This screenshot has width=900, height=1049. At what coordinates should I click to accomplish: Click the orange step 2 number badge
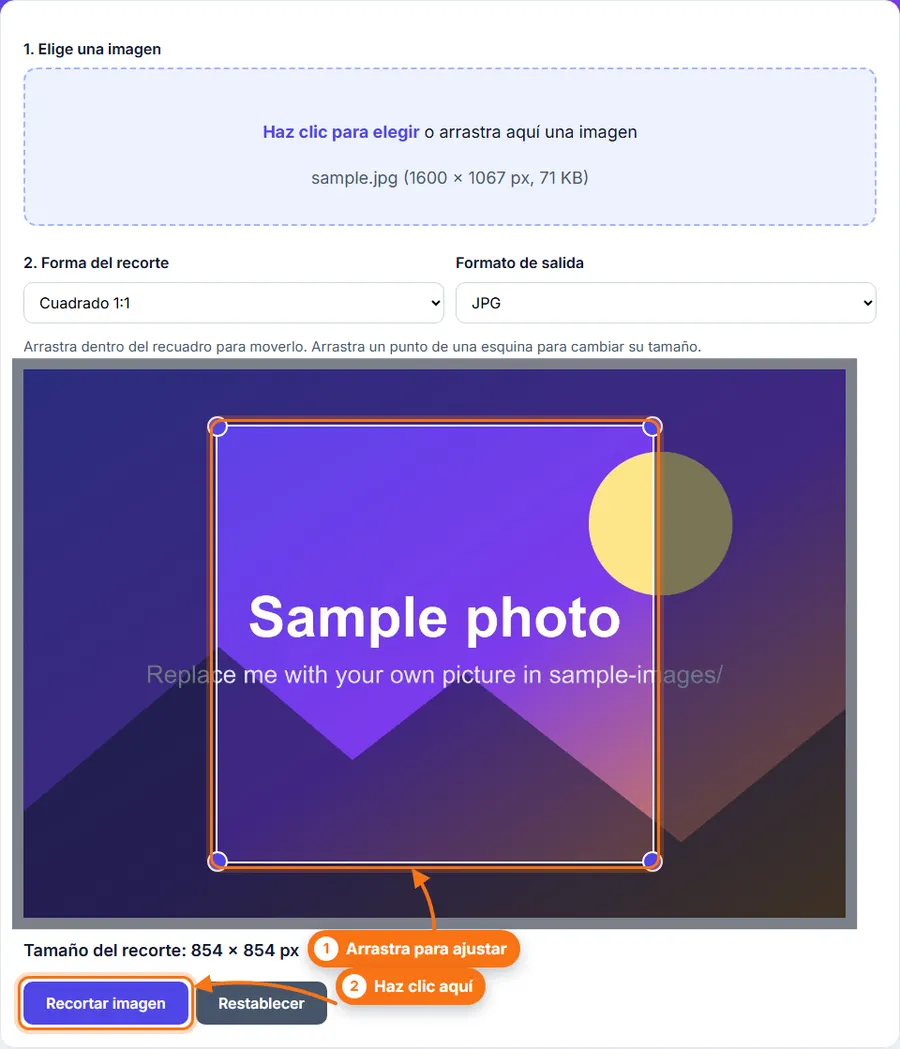coord(354,986)
